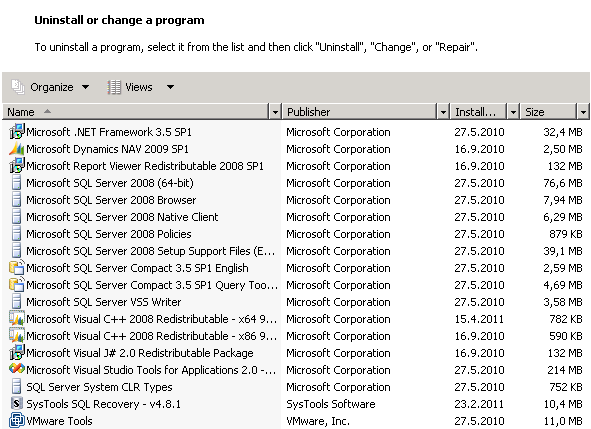This screenshot has height=429, width=591.
Task: Select Visual Studio Tools for Applications 2.0 name
Action: [x=151, y=370]
